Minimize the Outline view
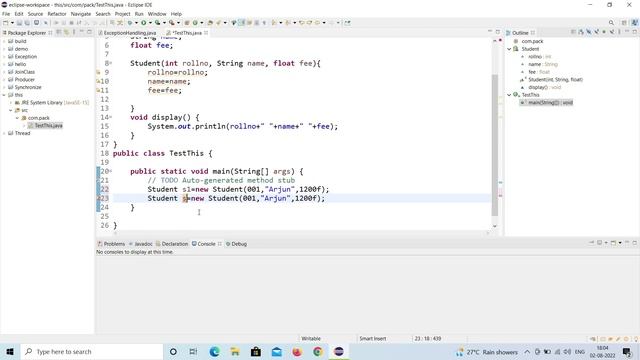 pos(627,32)
